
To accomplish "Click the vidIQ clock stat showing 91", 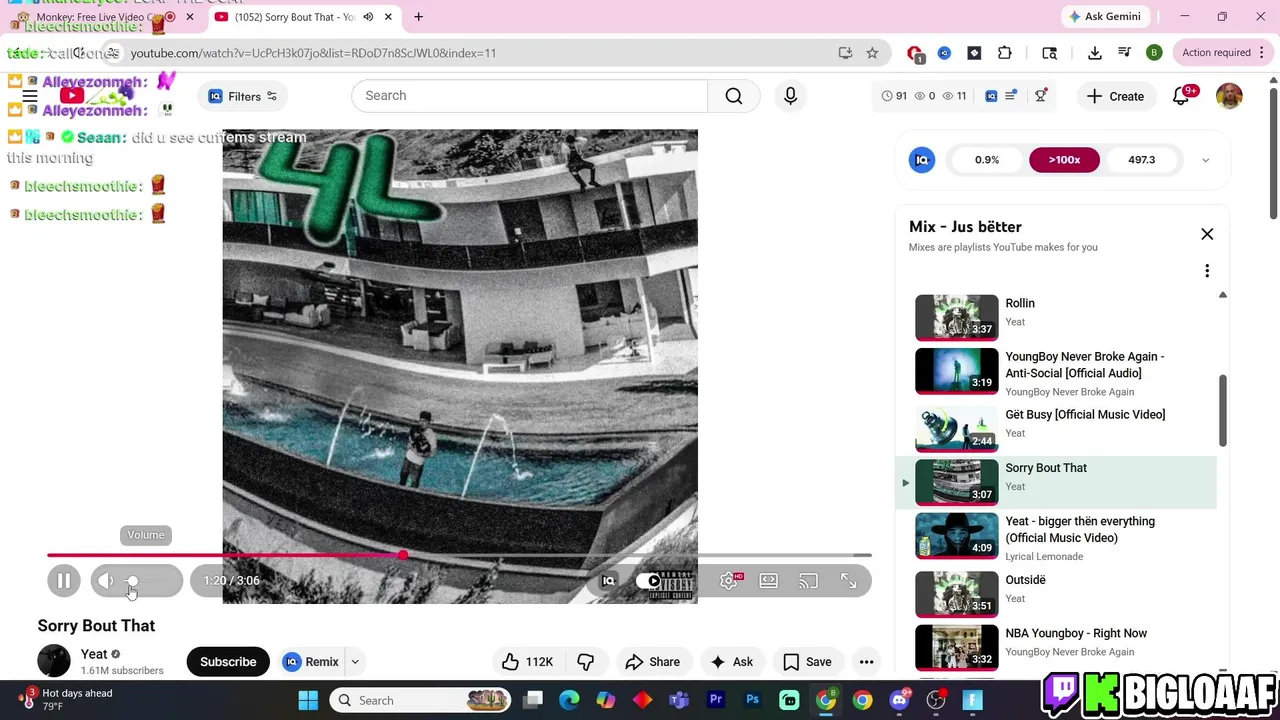I will coord(894,96).
